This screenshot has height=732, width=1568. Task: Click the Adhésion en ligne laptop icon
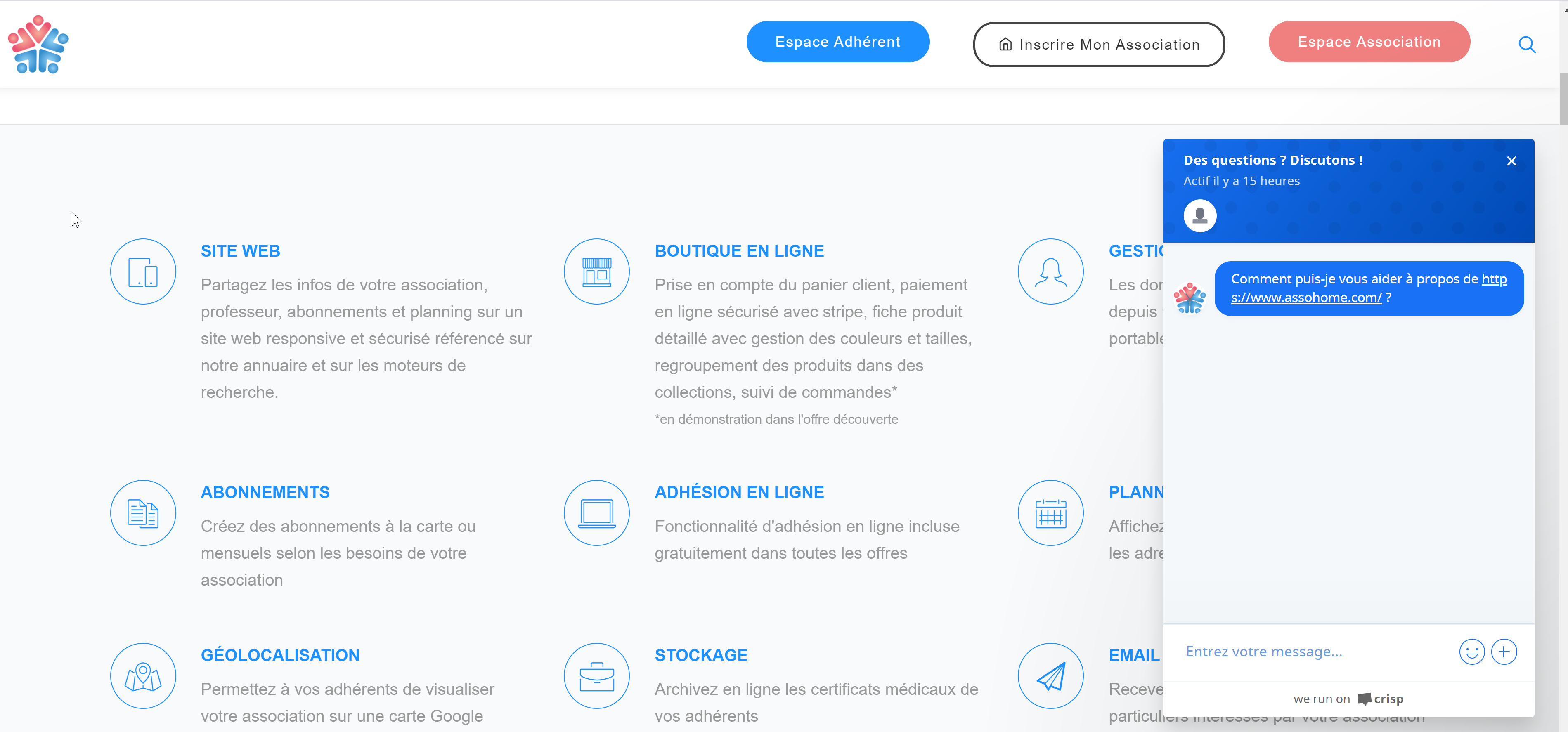596,513
